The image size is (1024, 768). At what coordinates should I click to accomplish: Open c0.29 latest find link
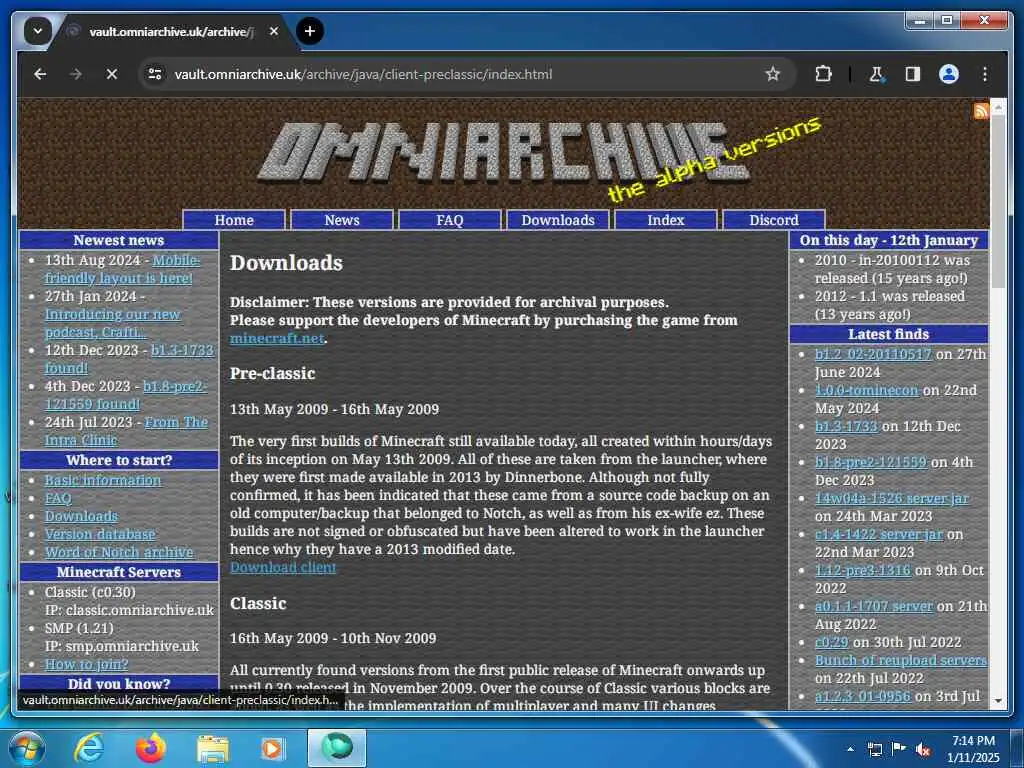(x=831, y=643)
